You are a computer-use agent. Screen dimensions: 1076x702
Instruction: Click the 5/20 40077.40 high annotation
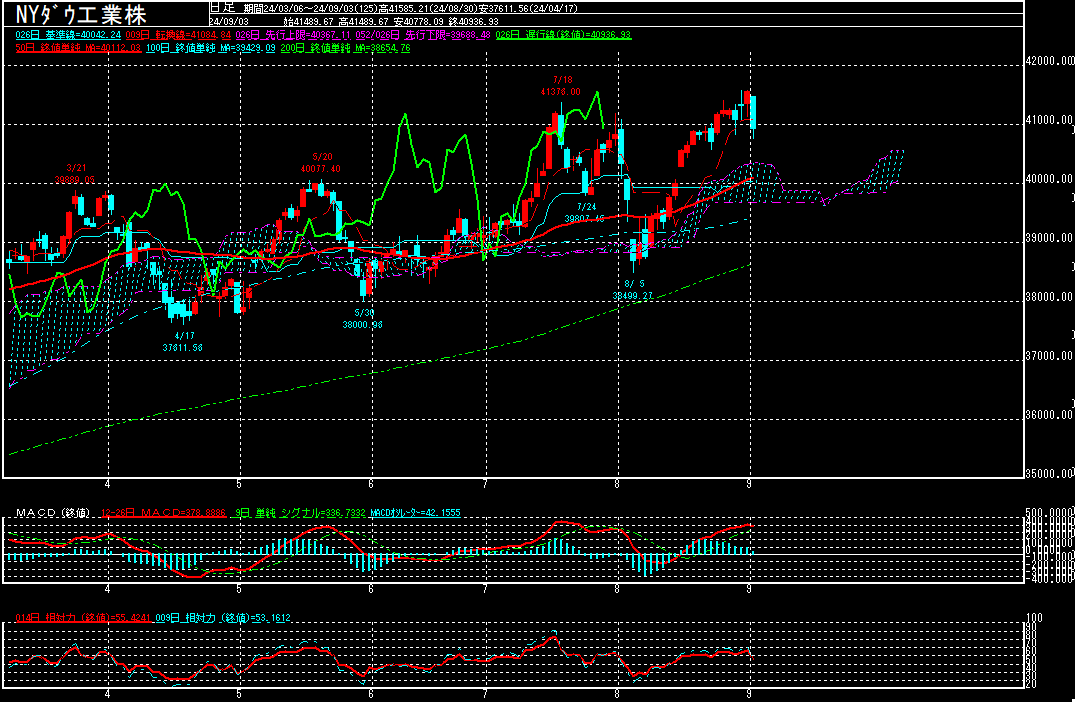point(320,163)
